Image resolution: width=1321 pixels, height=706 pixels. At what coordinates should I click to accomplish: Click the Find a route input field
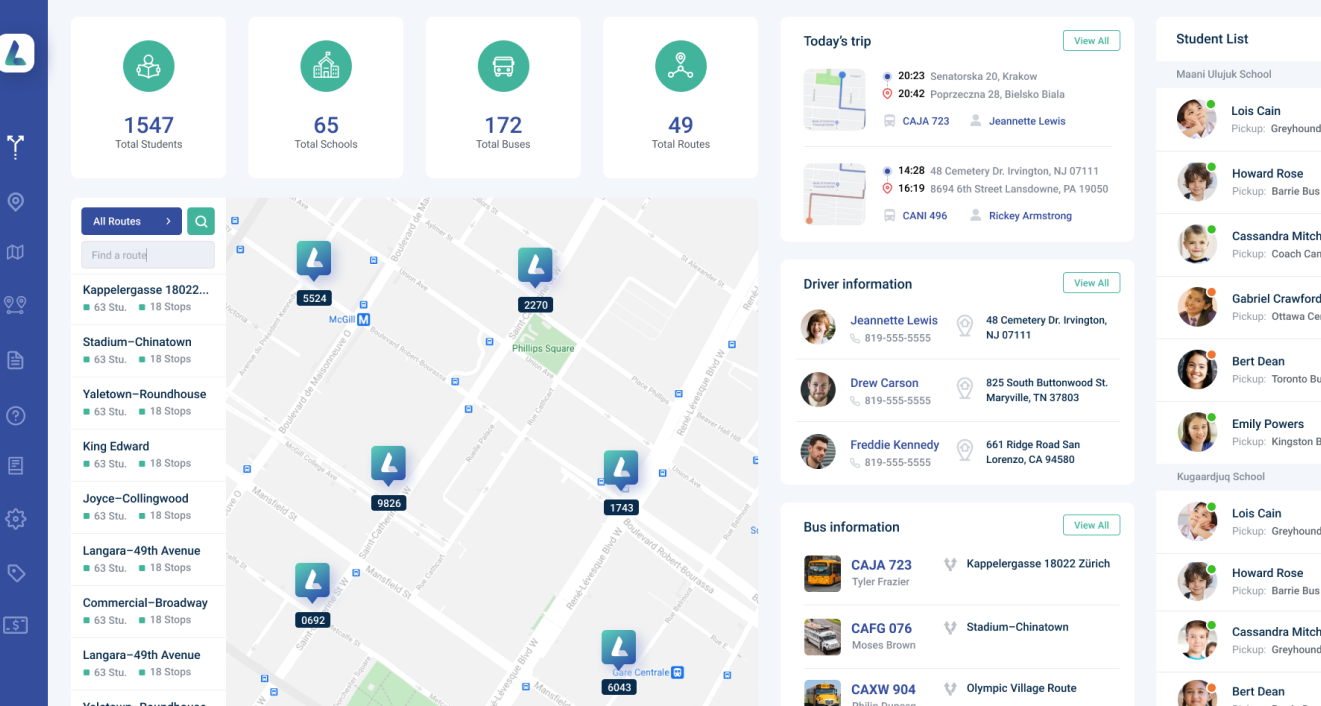click(x=148, y=255)
